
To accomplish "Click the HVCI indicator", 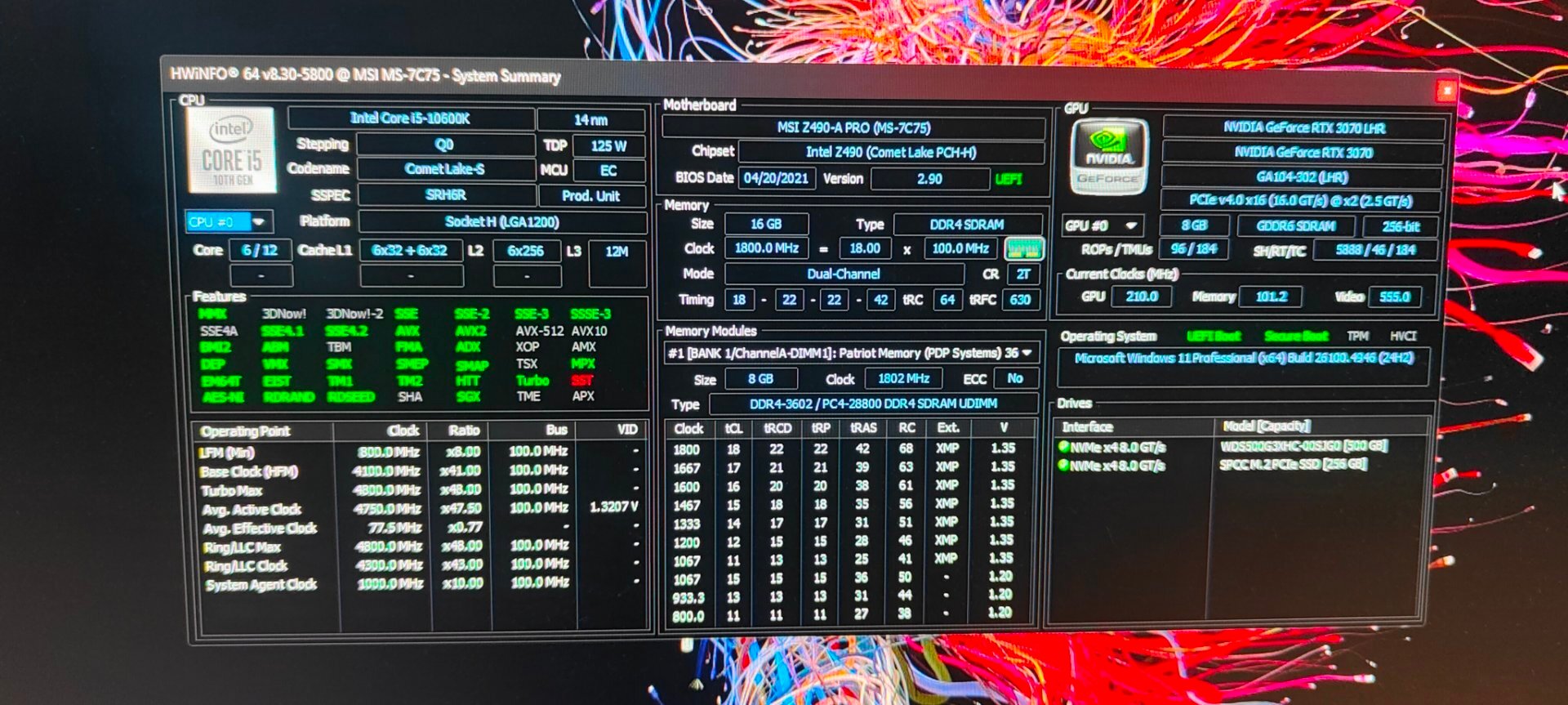I will (x=1403, y=337).
